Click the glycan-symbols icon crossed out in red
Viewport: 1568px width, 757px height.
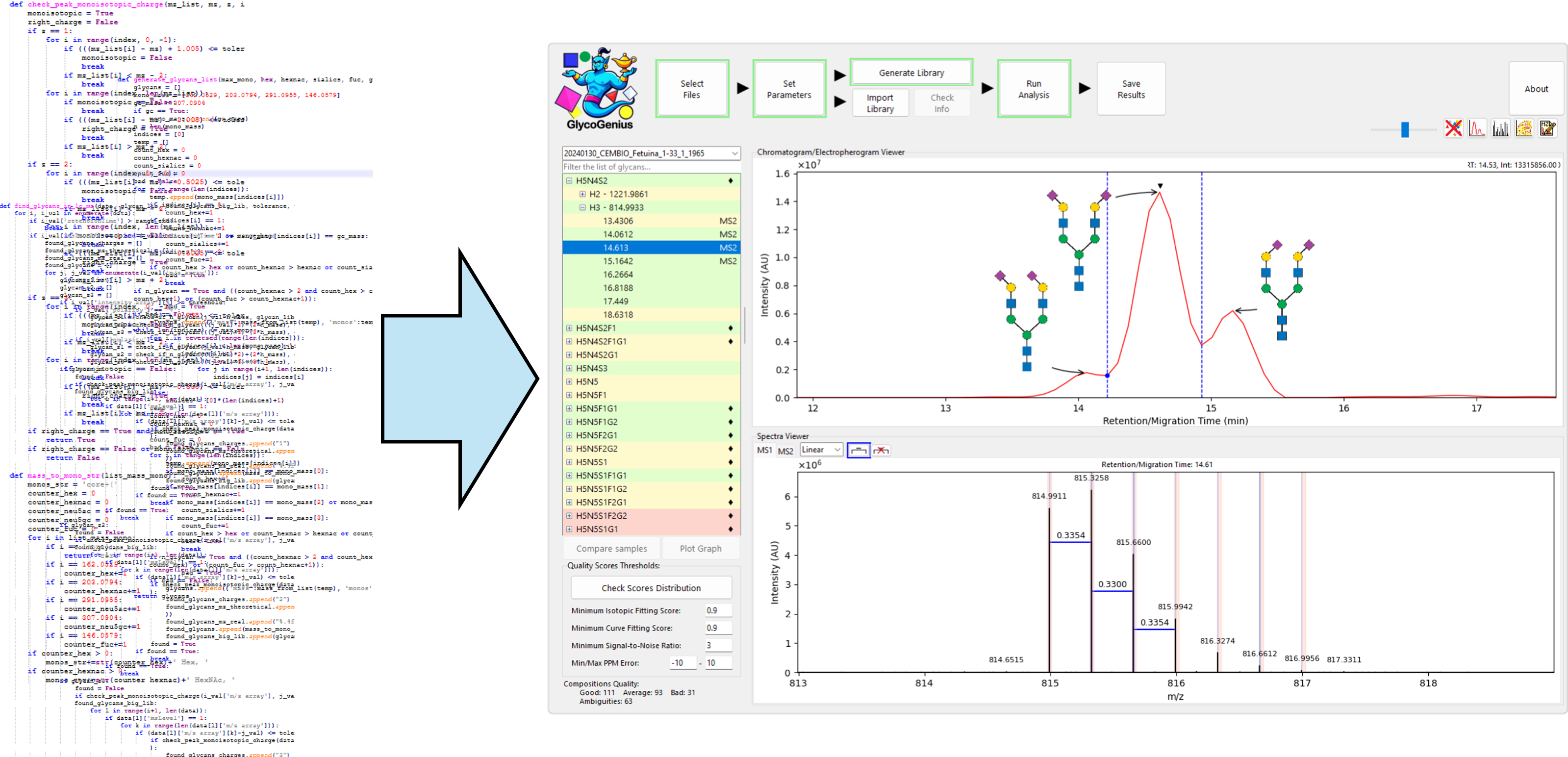(x=1454, y=128)
